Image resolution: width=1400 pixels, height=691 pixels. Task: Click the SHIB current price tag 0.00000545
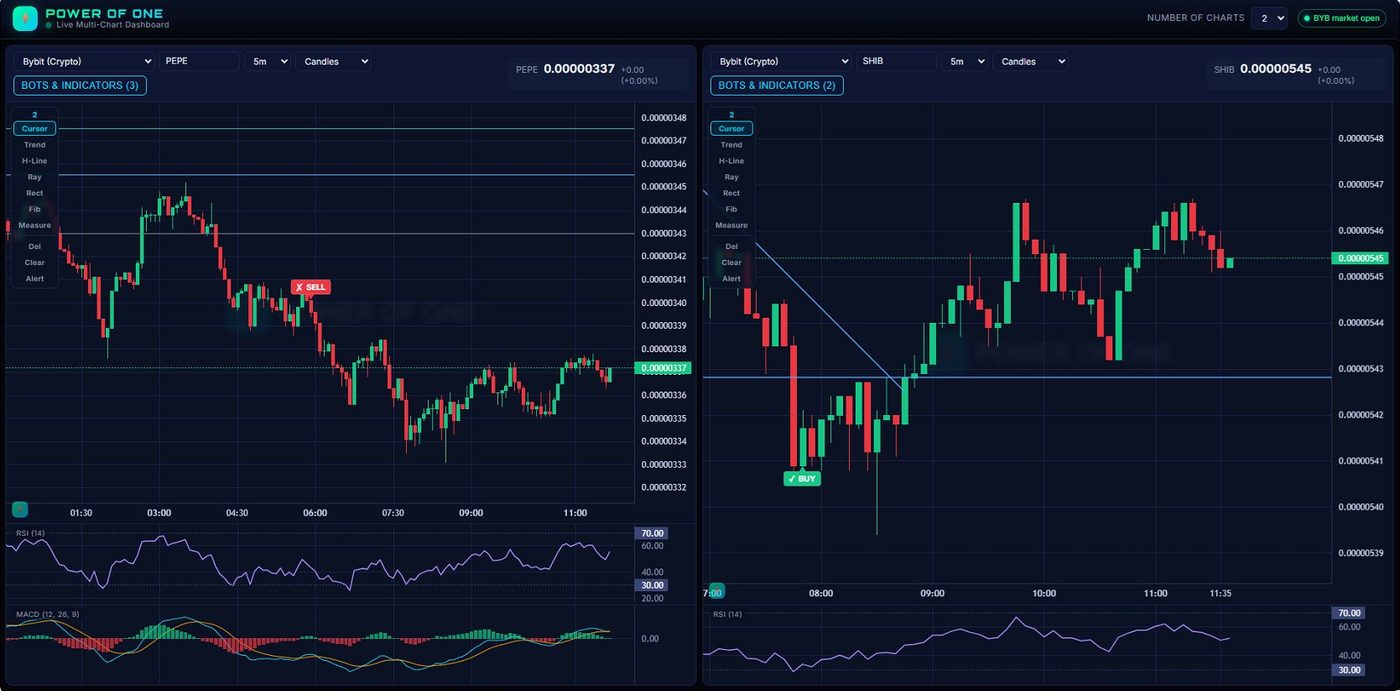[x=1359, y=258]
